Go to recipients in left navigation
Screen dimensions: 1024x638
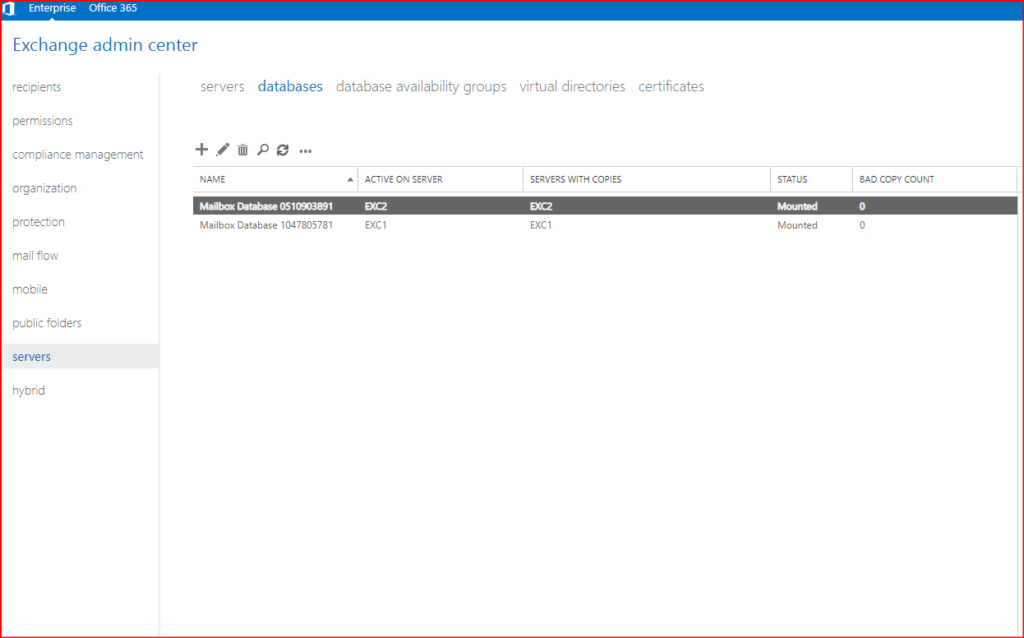(x=36, y=87)
